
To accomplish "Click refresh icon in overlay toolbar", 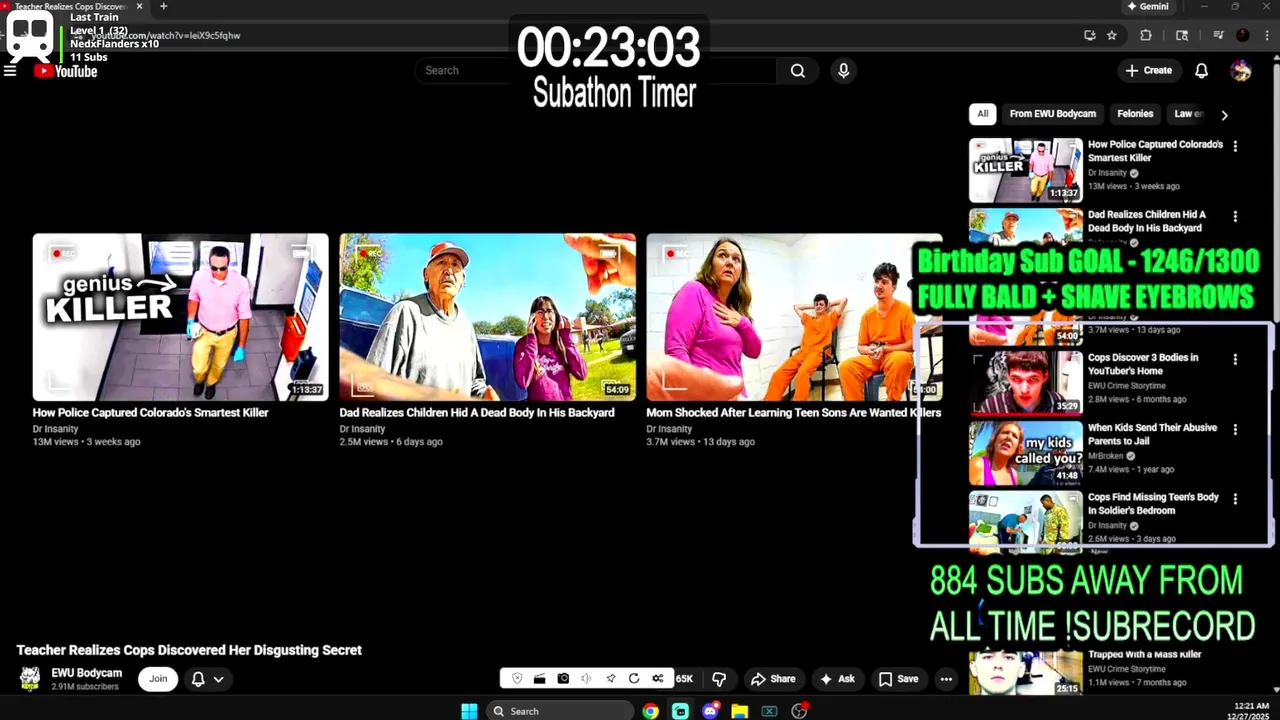I will tap(634, 679).
